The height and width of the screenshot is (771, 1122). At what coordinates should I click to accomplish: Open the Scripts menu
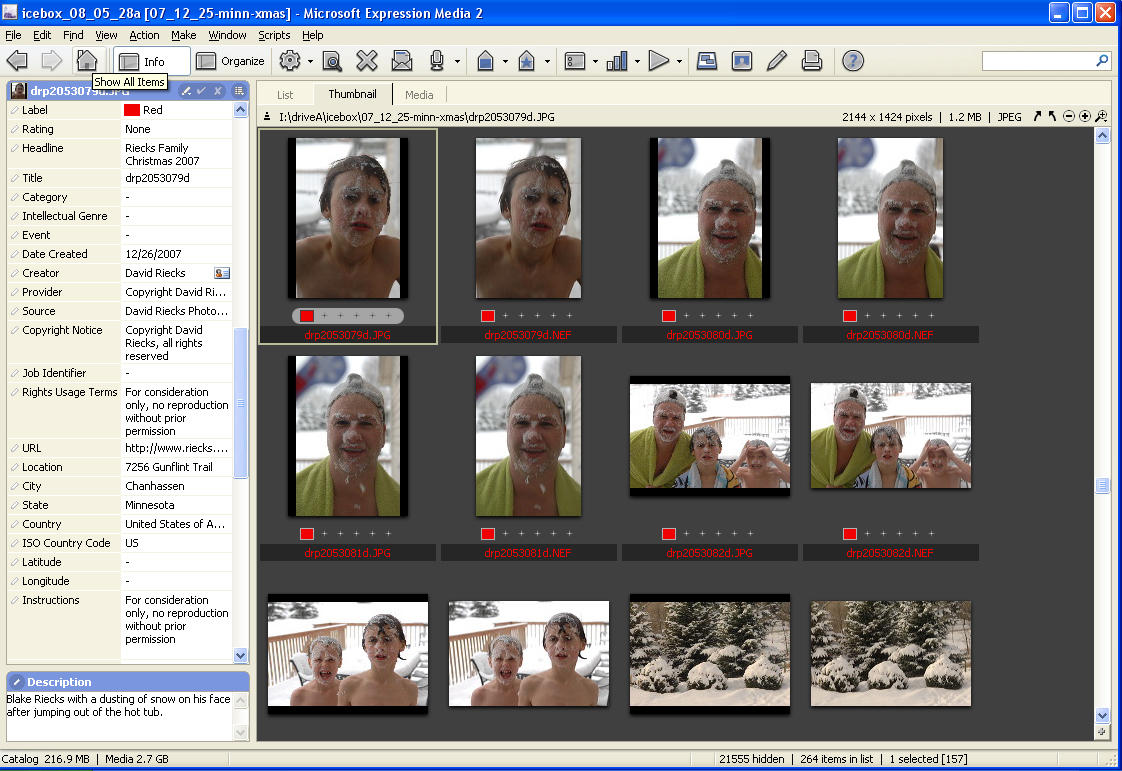point(274,35)
